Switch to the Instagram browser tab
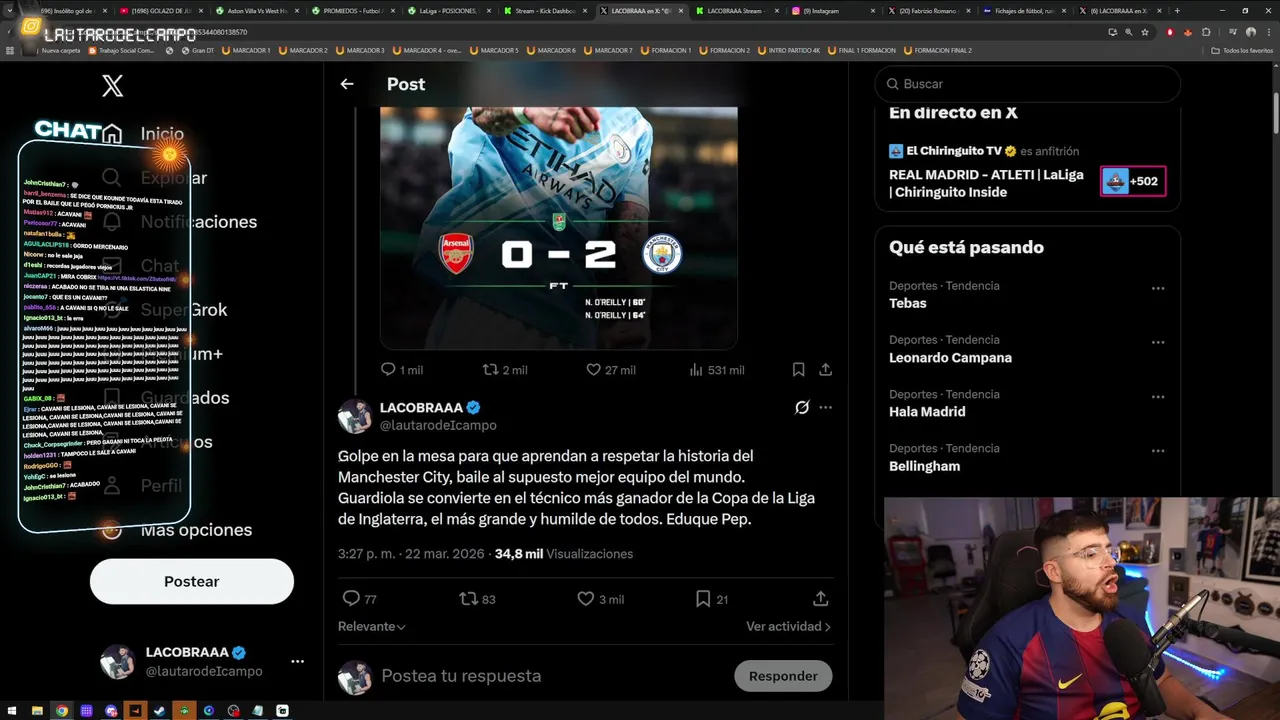 pos(830,11)
